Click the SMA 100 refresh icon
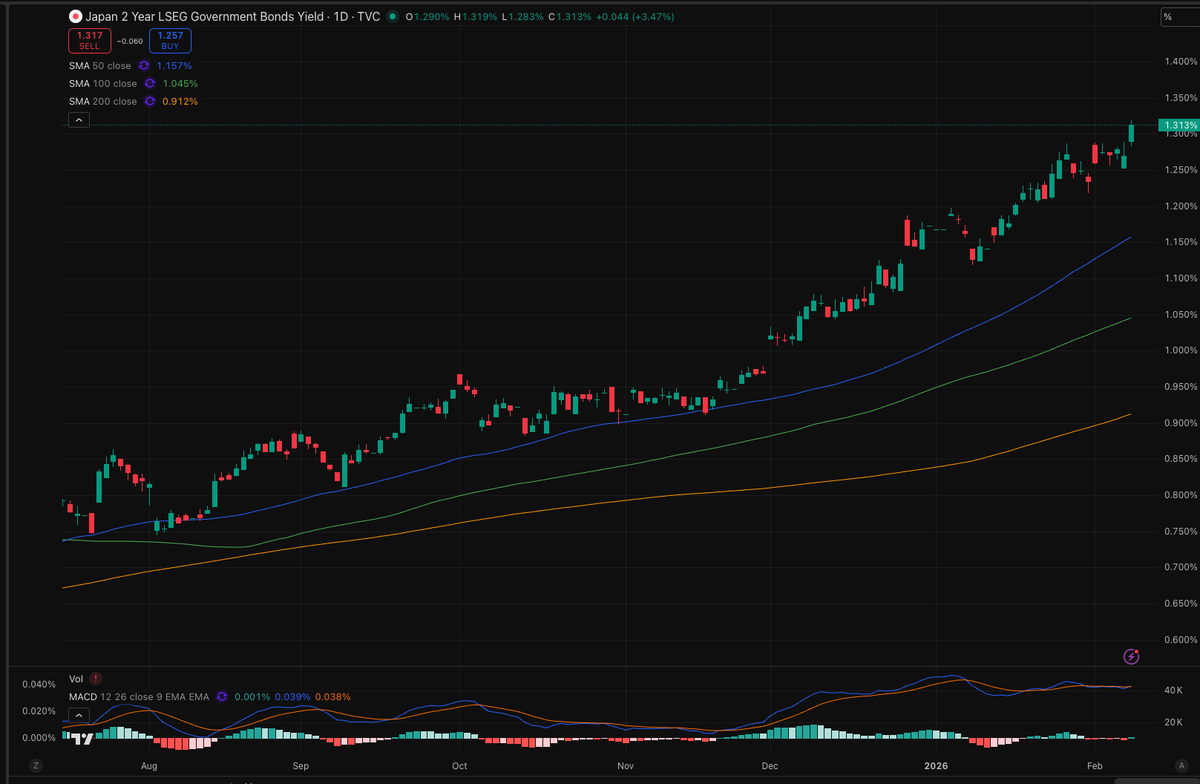The width and height of the screenshot is (1200, 784). [149, 83]
